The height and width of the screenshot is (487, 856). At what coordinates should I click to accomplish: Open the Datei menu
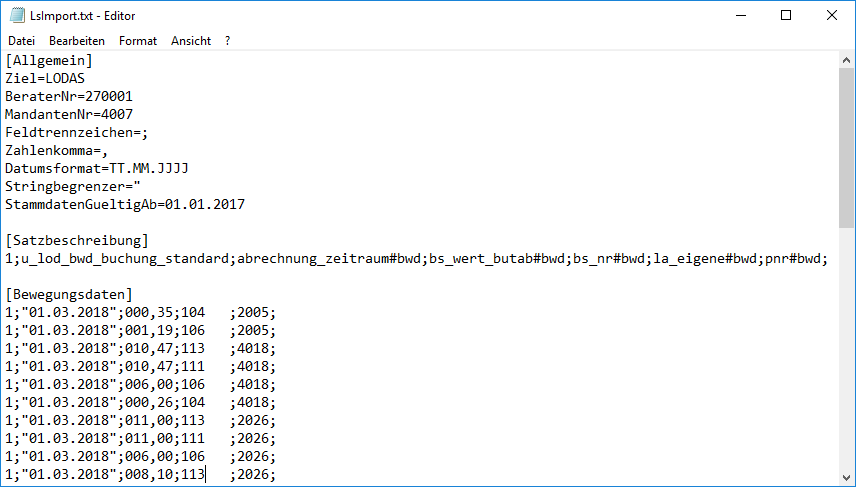click(x=21, y=41)
